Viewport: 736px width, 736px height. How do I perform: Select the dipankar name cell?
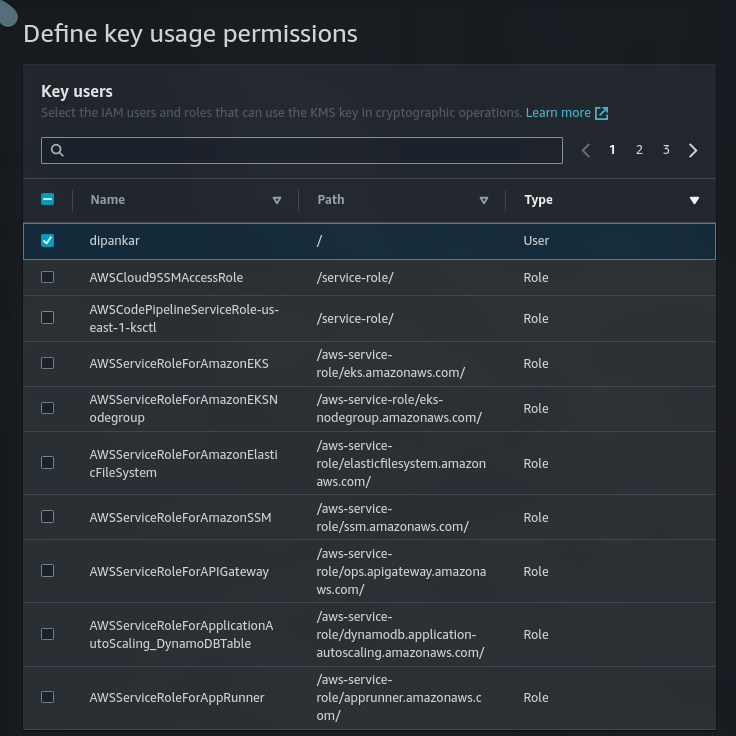click(x=115, y=241)
